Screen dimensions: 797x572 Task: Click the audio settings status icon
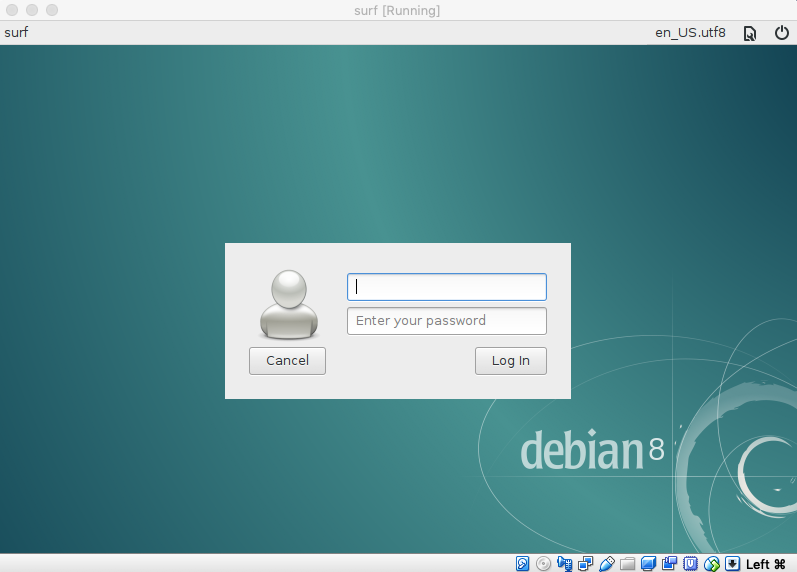point(565,563)
